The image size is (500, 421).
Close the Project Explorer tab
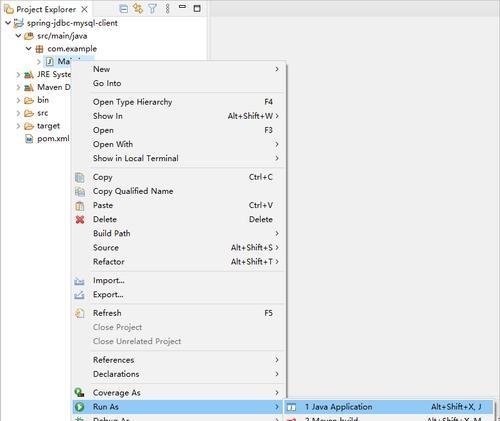click(x=85, y=9)
